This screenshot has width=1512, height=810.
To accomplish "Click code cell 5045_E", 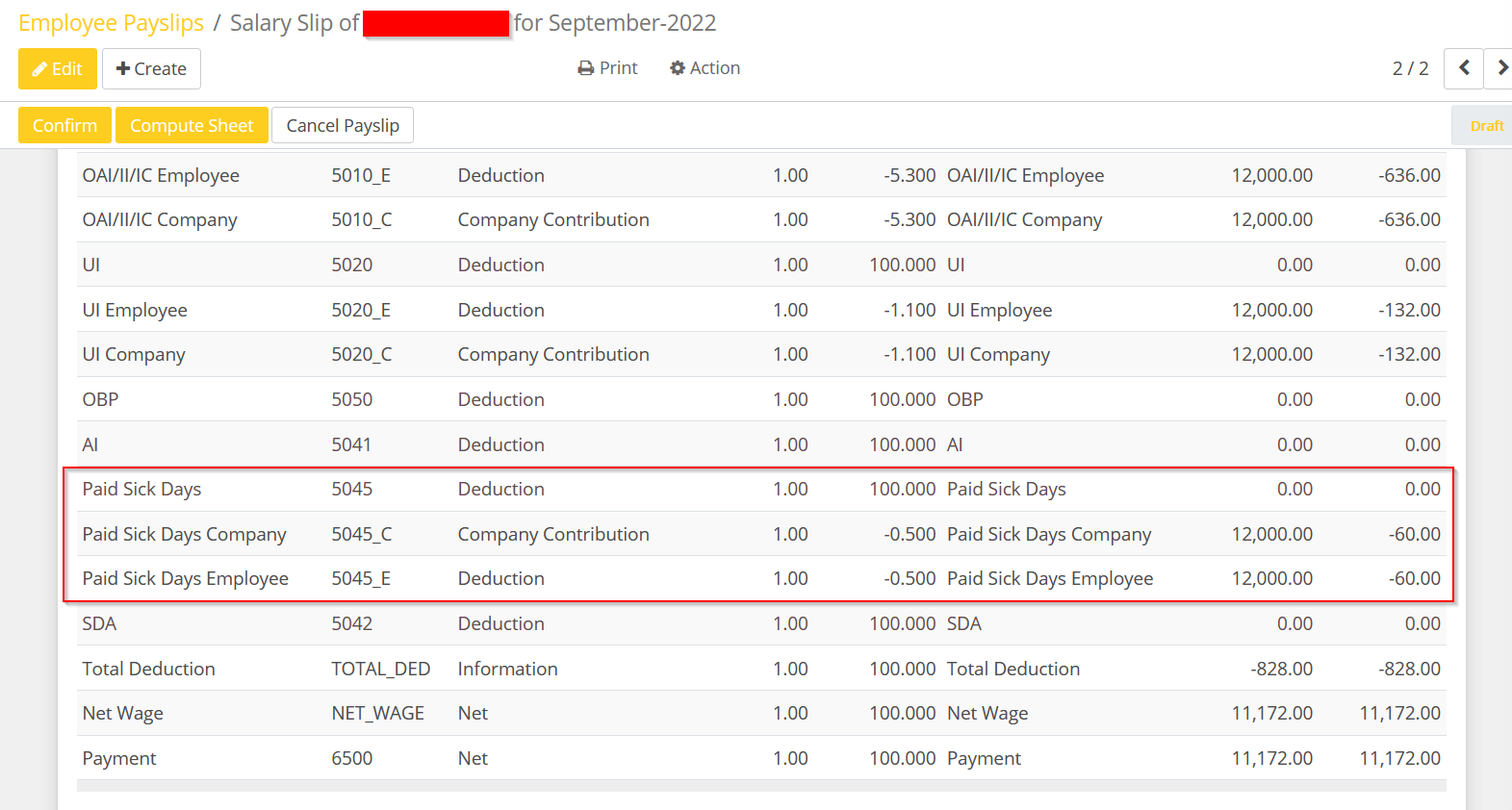I will (361, 578).
